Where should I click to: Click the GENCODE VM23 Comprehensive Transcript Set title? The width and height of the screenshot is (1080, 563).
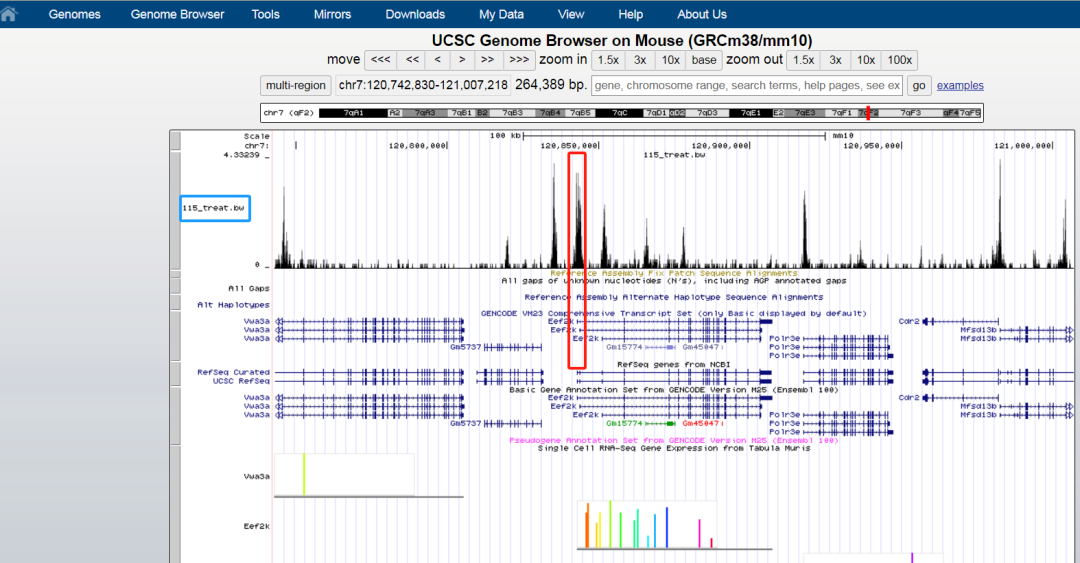[674, 314]
